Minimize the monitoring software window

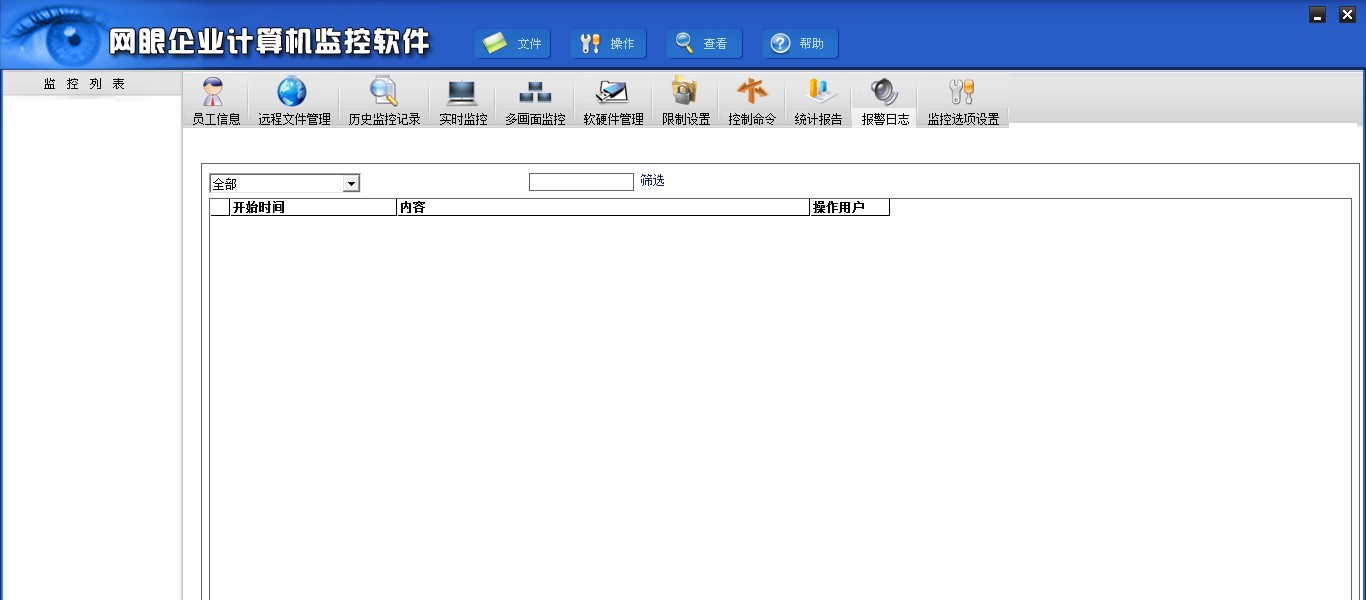(1318, 15)
